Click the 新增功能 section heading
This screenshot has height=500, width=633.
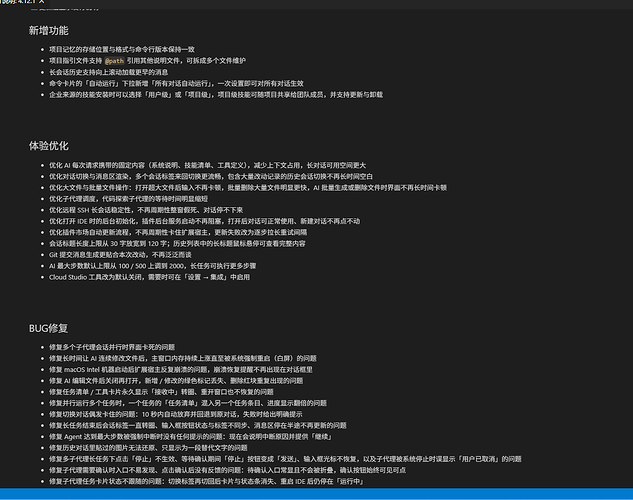pyautogui.click(x=48, y=31)
